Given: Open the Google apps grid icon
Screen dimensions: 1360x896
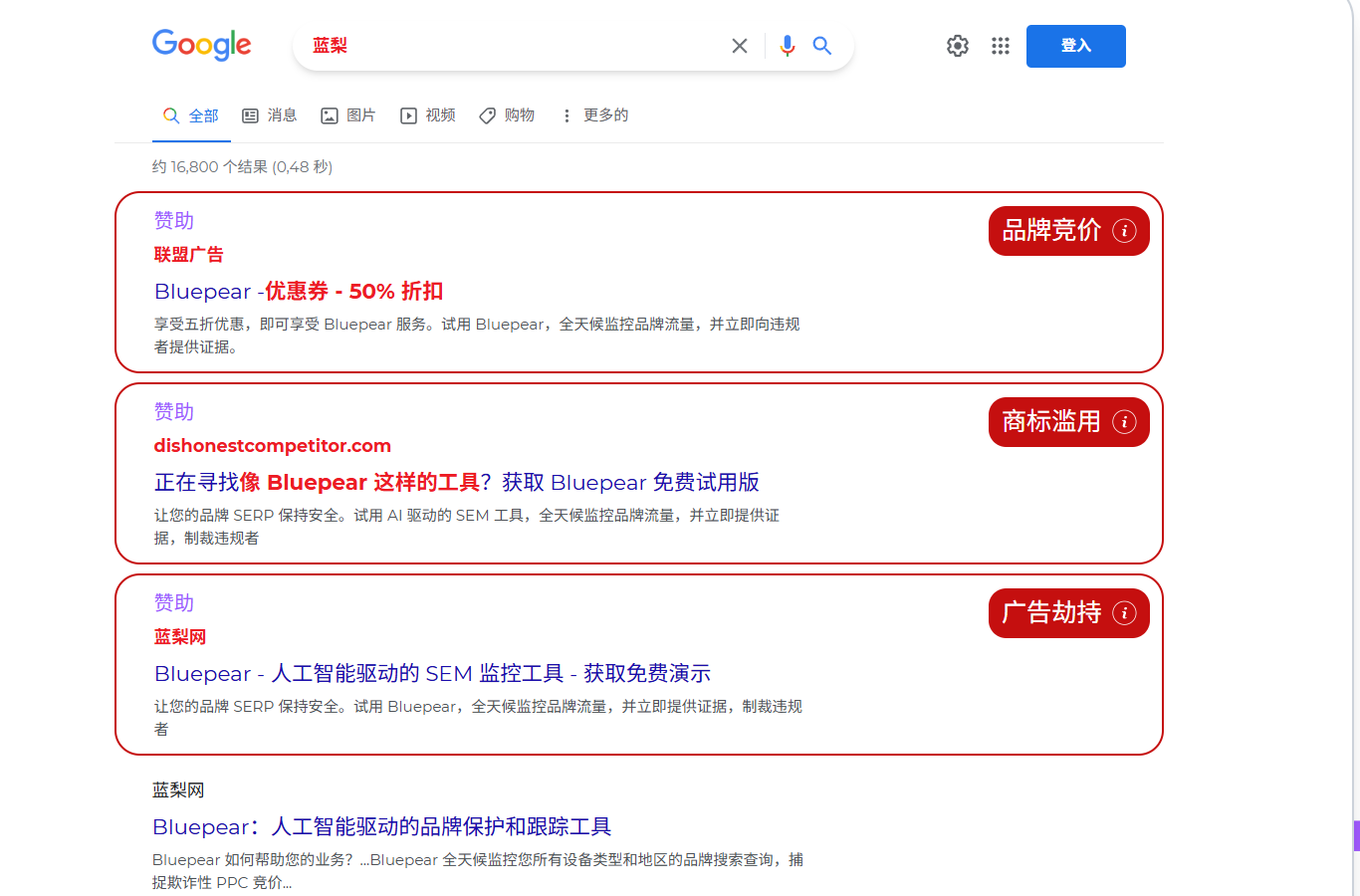Looking at the screenshot, I should (x=1001, y=46).
